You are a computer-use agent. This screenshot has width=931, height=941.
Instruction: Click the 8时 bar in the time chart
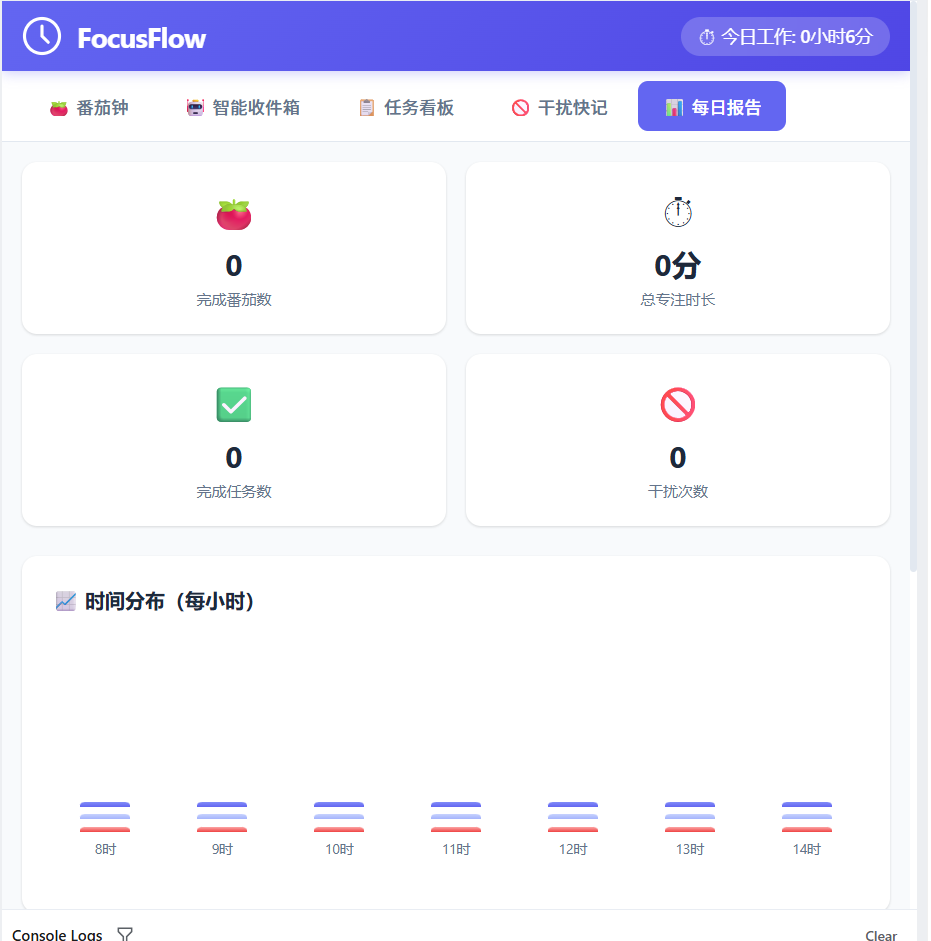tap(105, 817)
